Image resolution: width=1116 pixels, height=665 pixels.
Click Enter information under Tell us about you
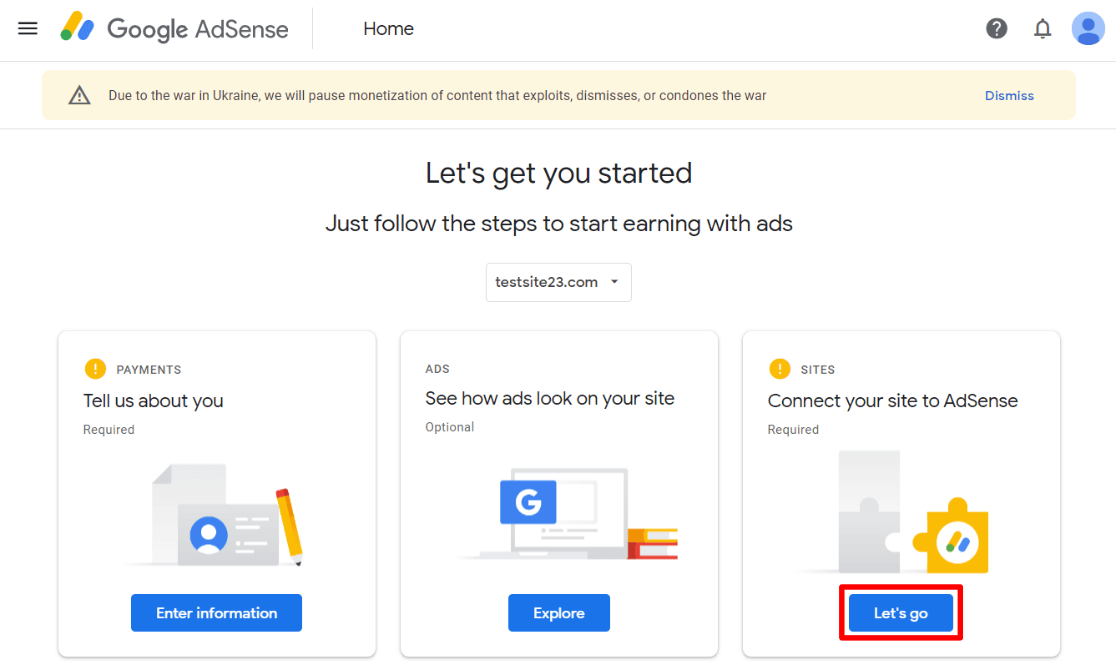tap(216, 612)
